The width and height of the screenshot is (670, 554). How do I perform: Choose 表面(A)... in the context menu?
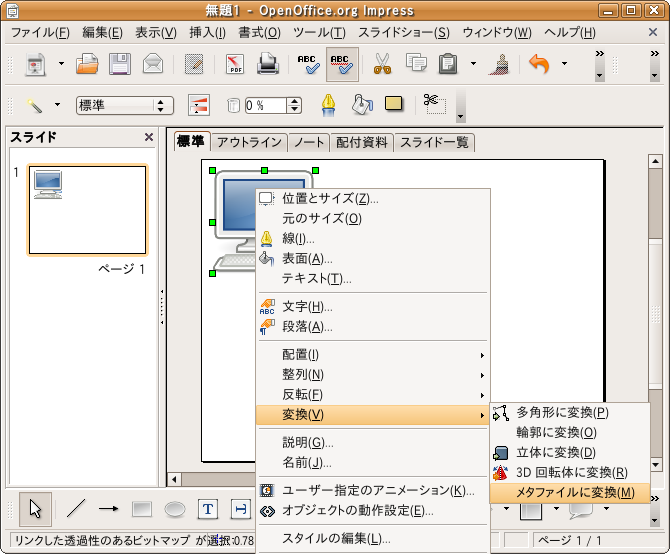tap(373, 259)
